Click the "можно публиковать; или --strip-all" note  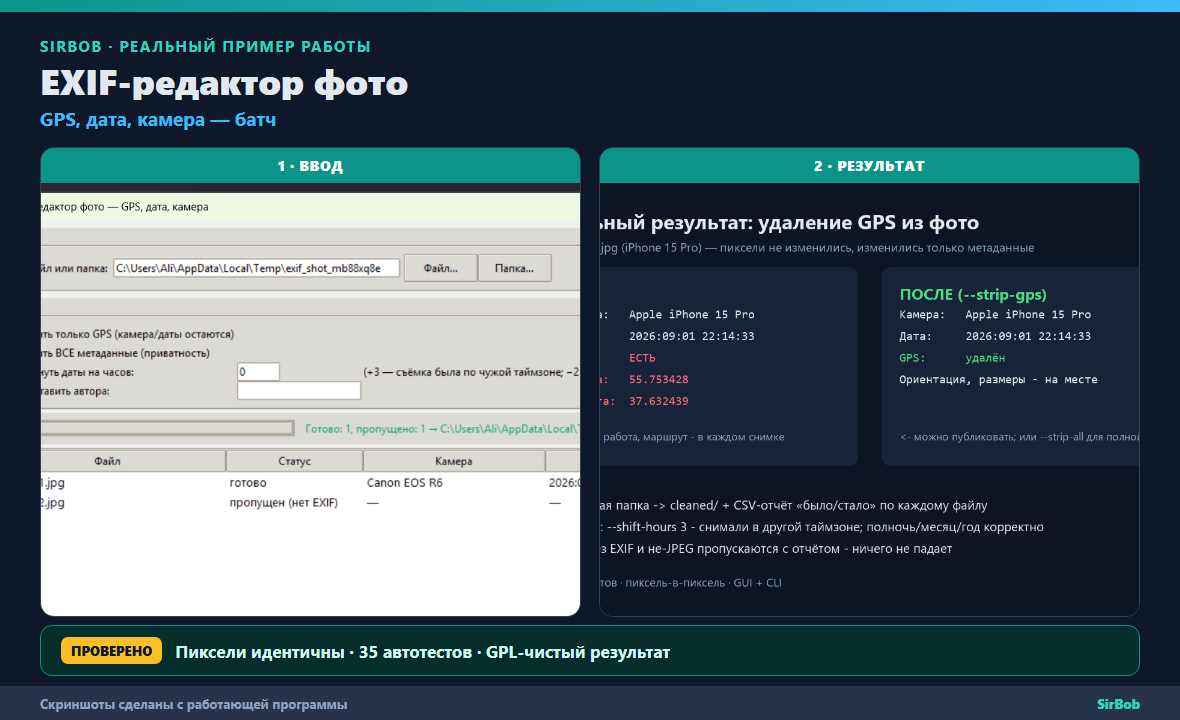pyautogui.click(x=1020, y=437)
